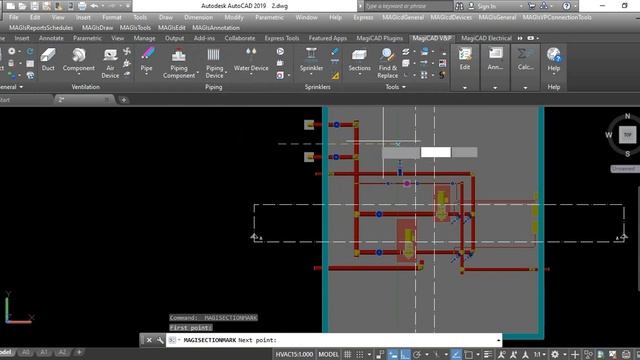640x360 pixels.
Task: Open workspace switching gear in status bar
Action: tap(555, 354)
